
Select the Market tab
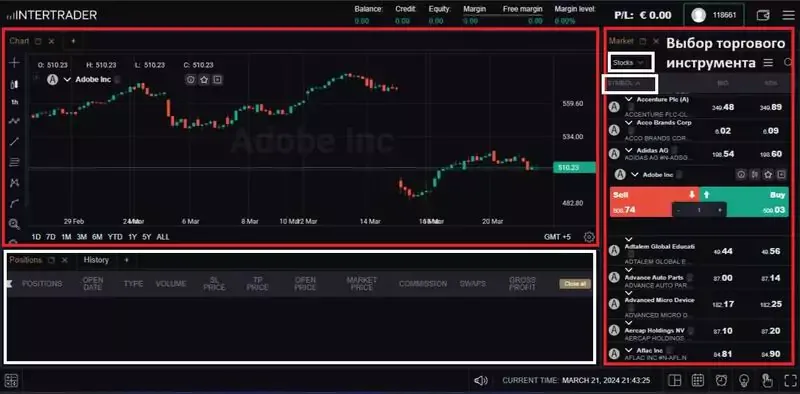[x=621, y=41]
